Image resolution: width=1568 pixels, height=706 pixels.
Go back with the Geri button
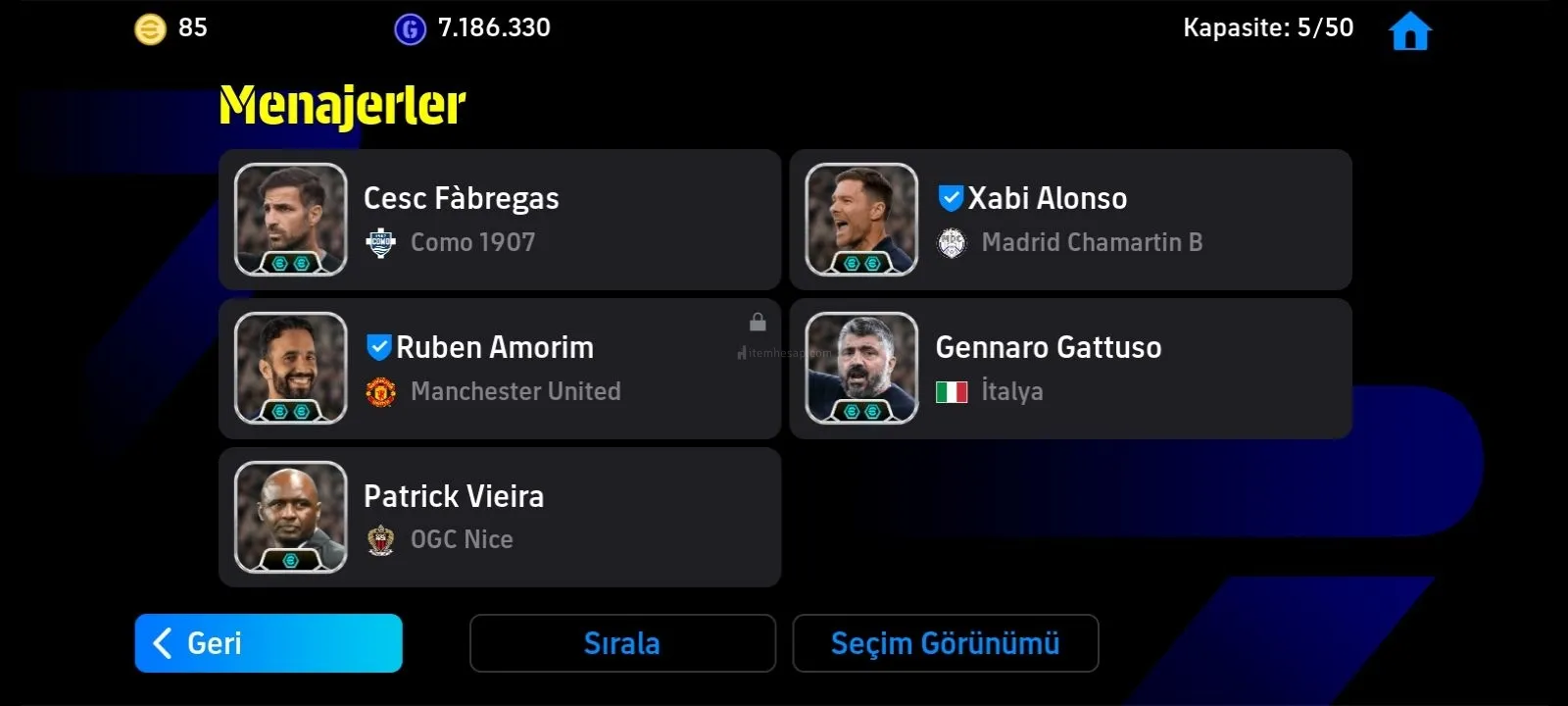[269, 643]
